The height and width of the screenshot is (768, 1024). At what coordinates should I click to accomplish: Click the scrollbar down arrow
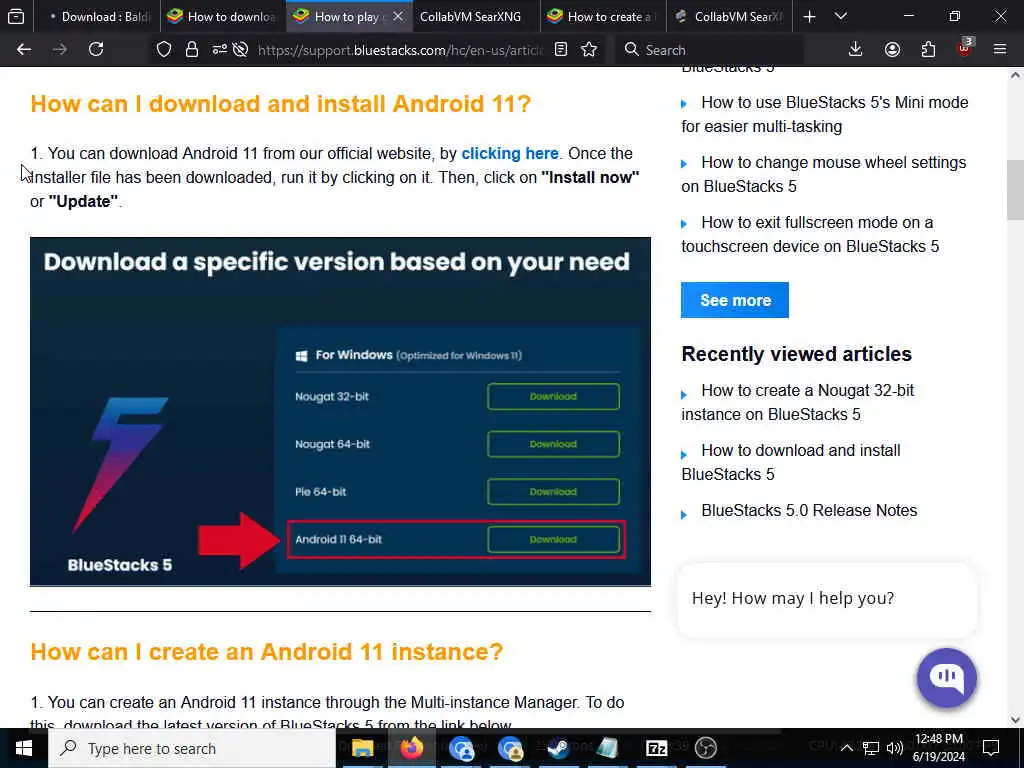pyautogui.click(x=1015, y=720)
